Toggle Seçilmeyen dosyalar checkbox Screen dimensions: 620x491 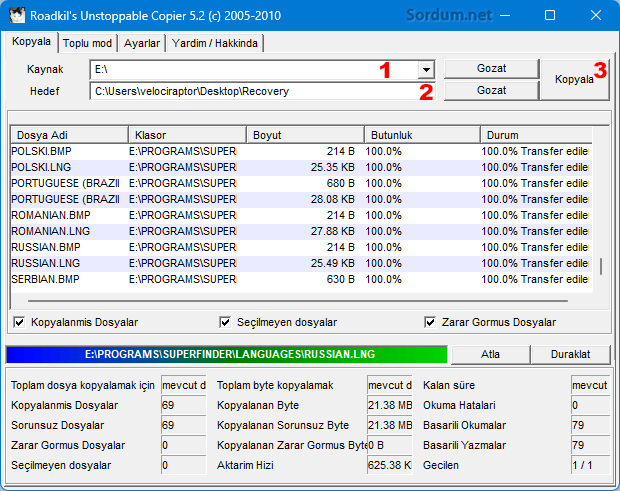tap(225, 322)
